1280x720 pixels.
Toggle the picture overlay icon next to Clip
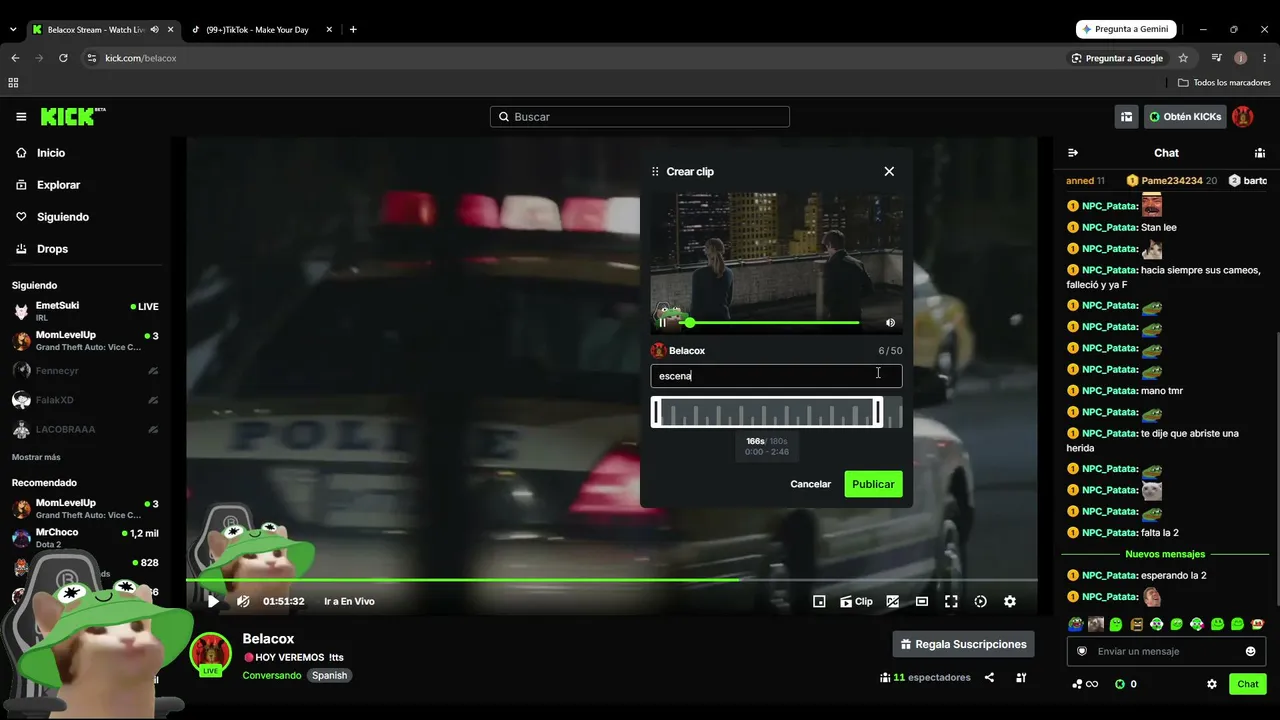(x=893, y=601)
